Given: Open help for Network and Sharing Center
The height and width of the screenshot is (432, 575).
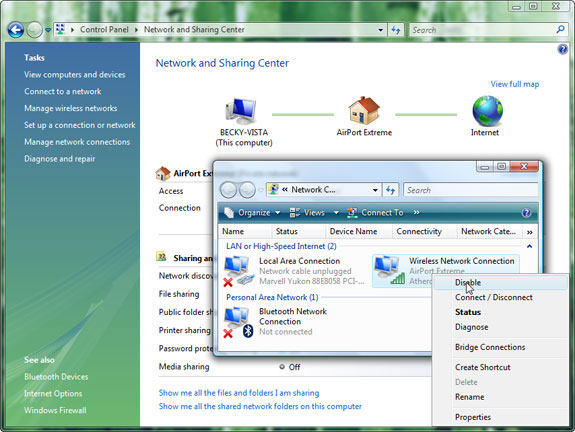Looking at the screenshot, I should click(x=563, y=49).
